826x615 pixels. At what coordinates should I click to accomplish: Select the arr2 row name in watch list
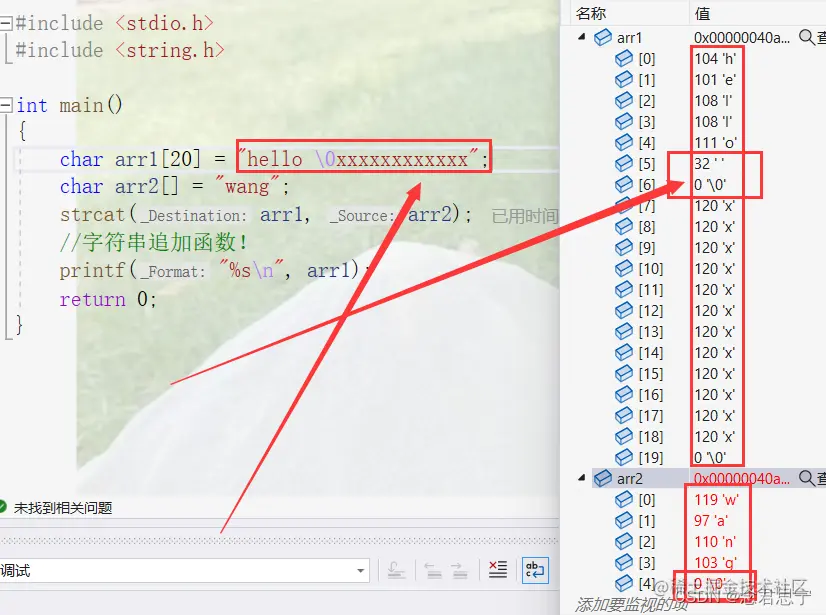click(630, 479)
